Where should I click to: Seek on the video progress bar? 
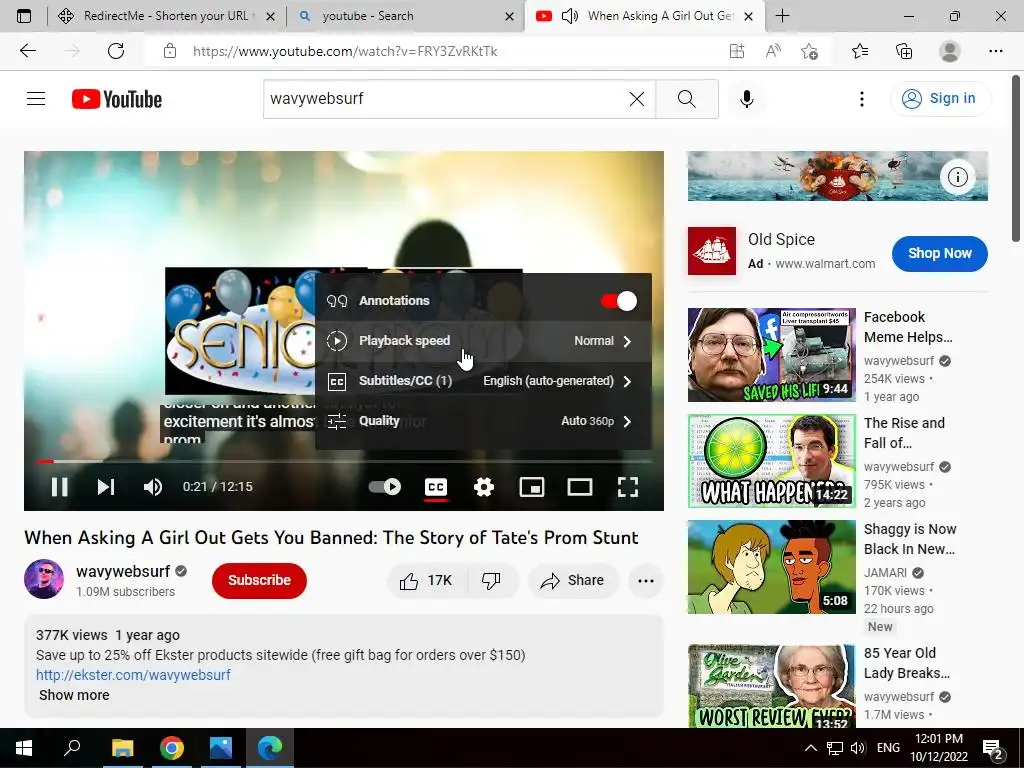point(344,461)
